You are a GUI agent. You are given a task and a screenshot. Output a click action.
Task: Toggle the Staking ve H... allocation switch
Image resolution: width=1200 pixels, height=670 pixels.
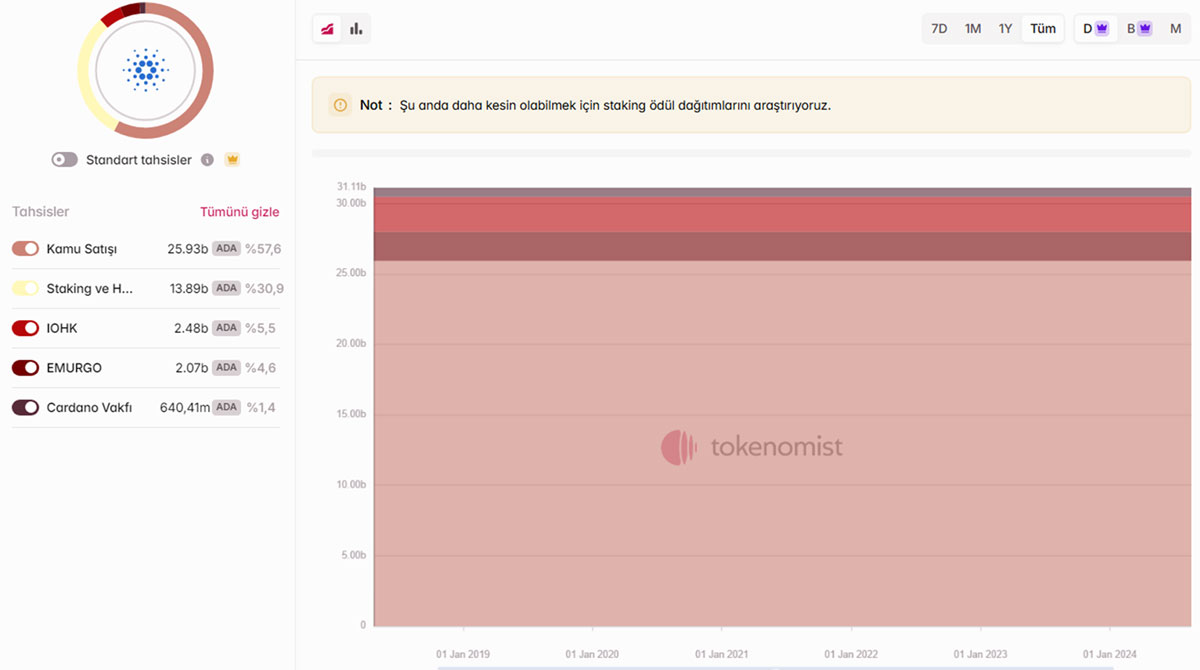25,288
